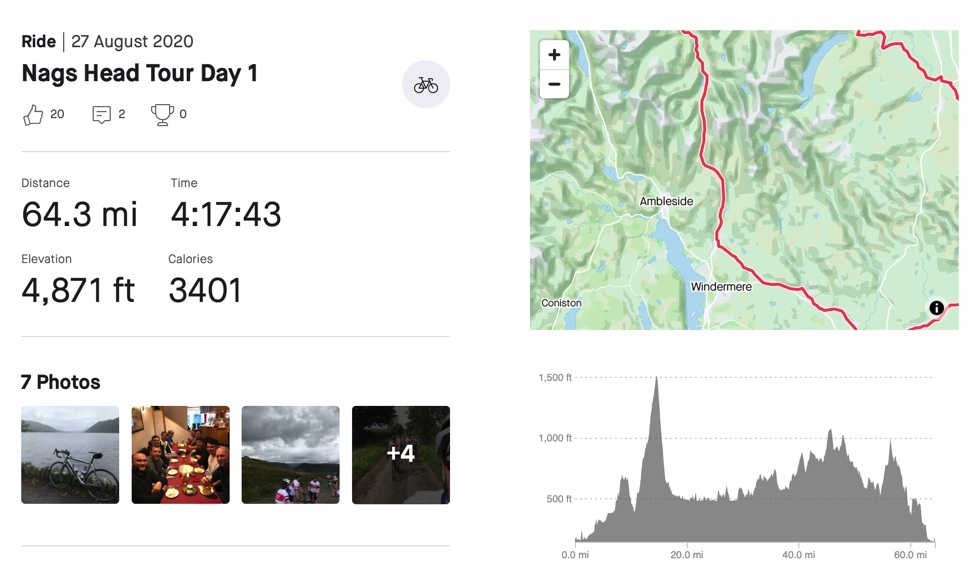Zoom in on the map

click(x=554, y=56)
